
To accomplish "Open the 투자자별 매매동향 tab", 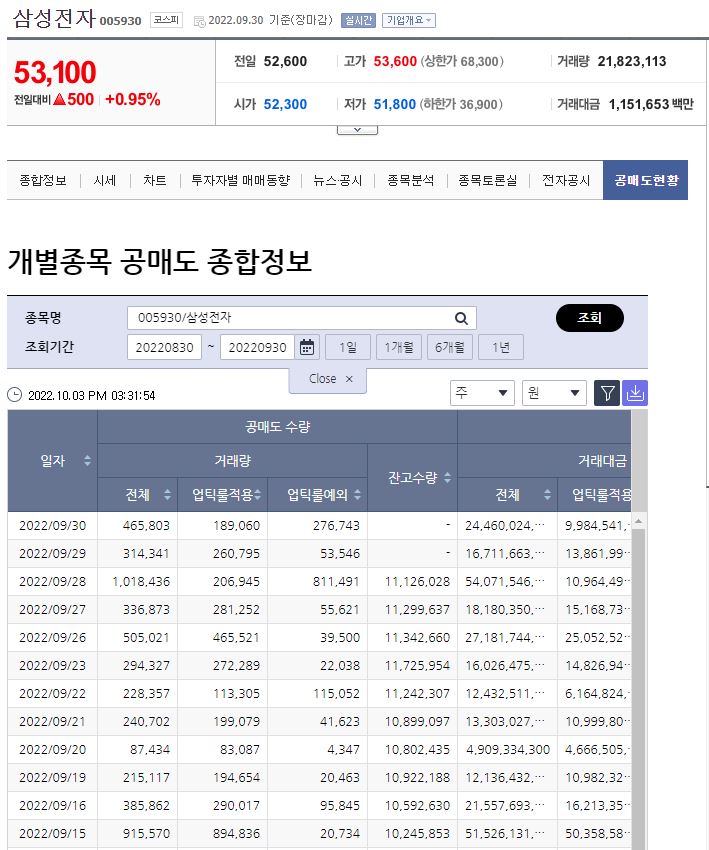I will pos(241,181).
